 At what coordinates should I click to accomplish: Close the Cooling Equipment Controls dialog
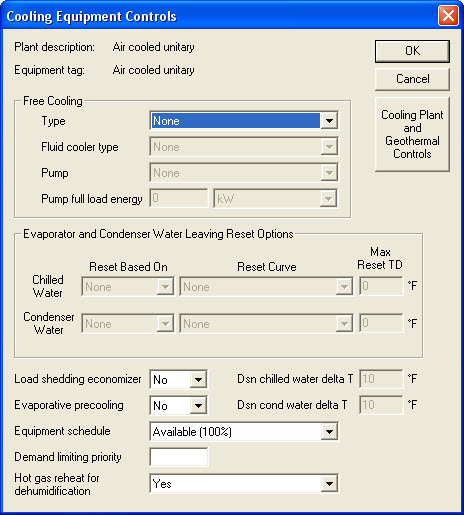coord(448,16)
